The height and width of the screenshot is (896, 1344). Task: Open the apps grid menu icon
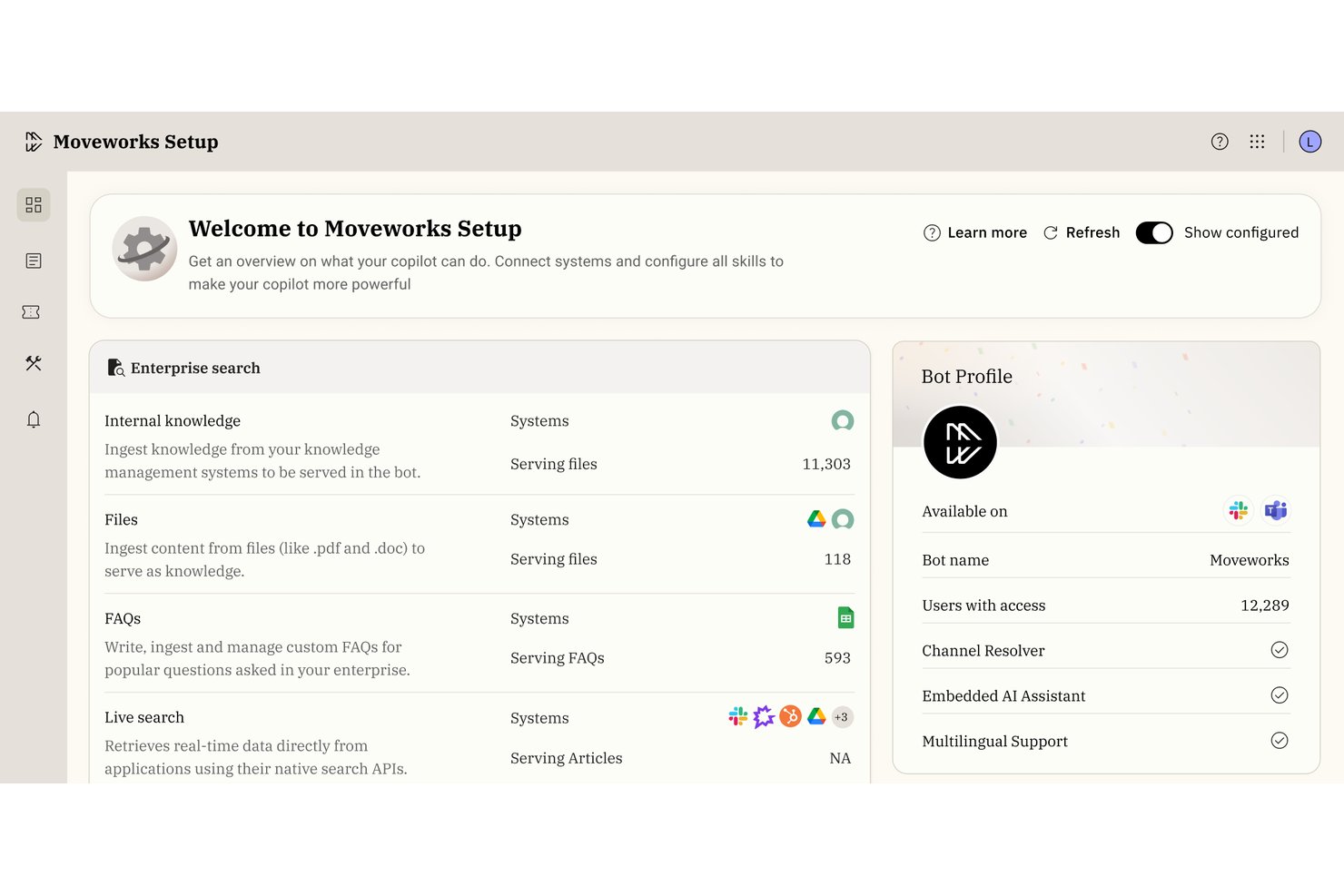(x=1257, y=142)
